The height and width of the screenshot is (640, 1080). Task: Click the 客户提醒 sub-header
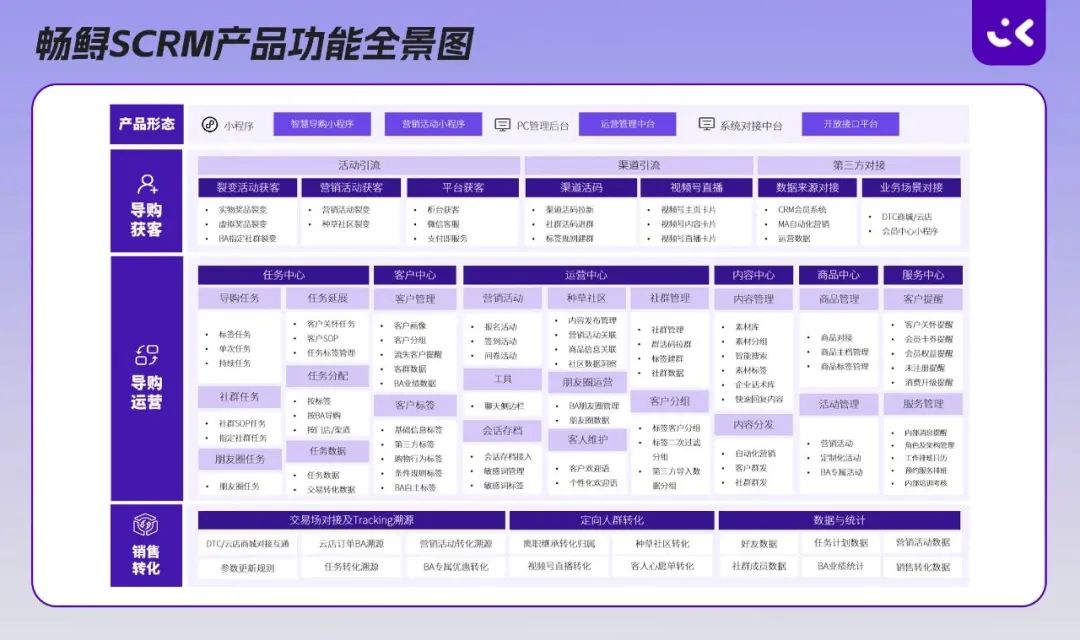click(x=923, y=299)
